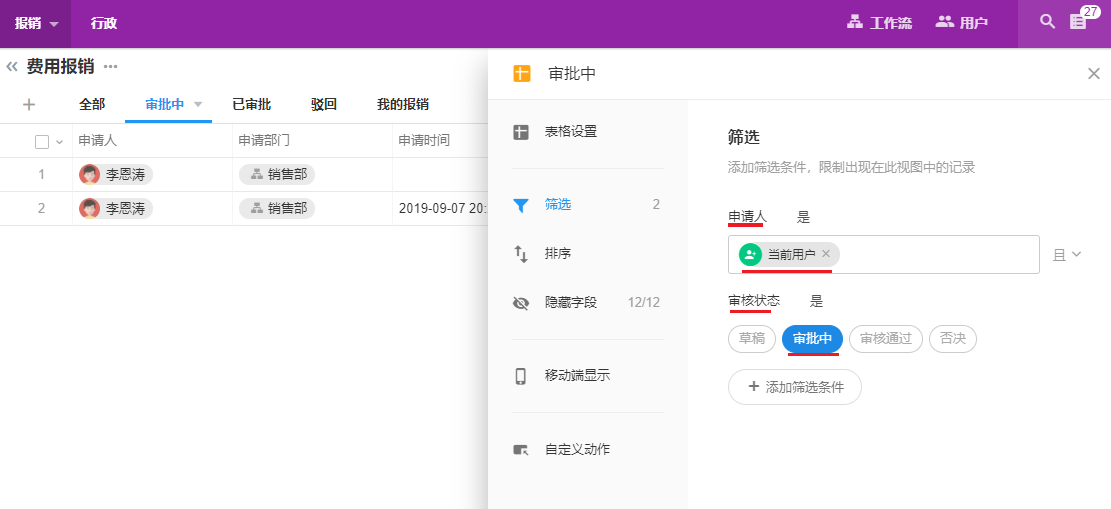1111x509 pixels.
Task: Open 隐藏字段 hidden fields settings
Action: point(570,302)
